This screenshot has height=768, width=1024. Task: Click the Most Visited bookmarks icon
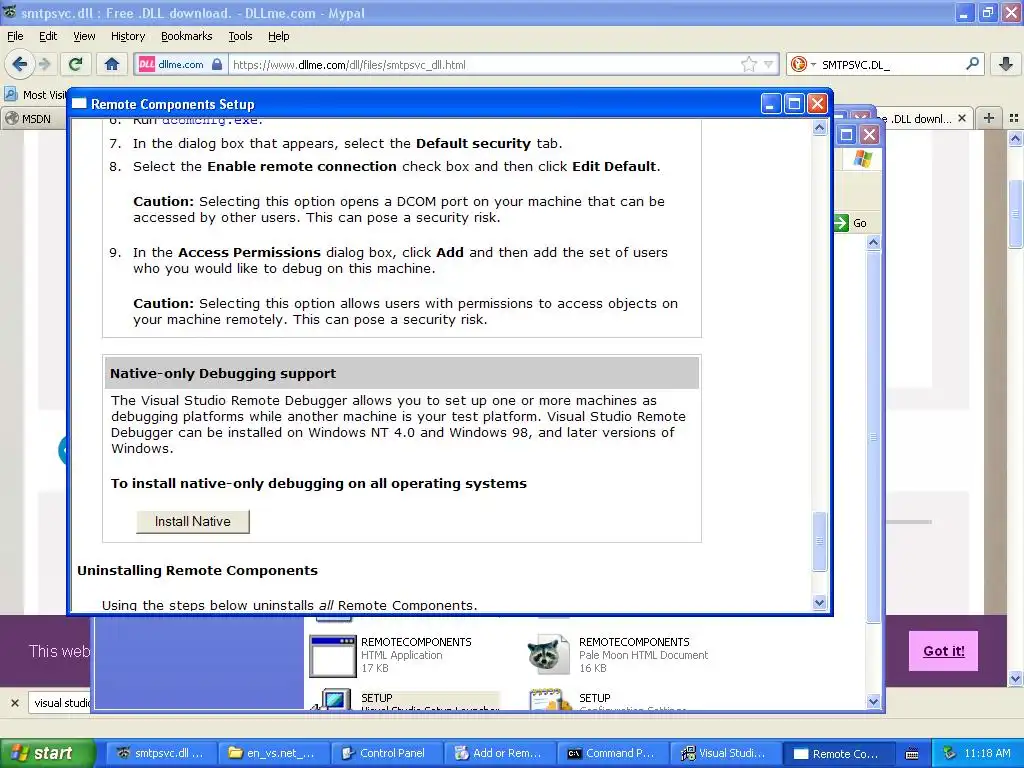click(10, 94)
